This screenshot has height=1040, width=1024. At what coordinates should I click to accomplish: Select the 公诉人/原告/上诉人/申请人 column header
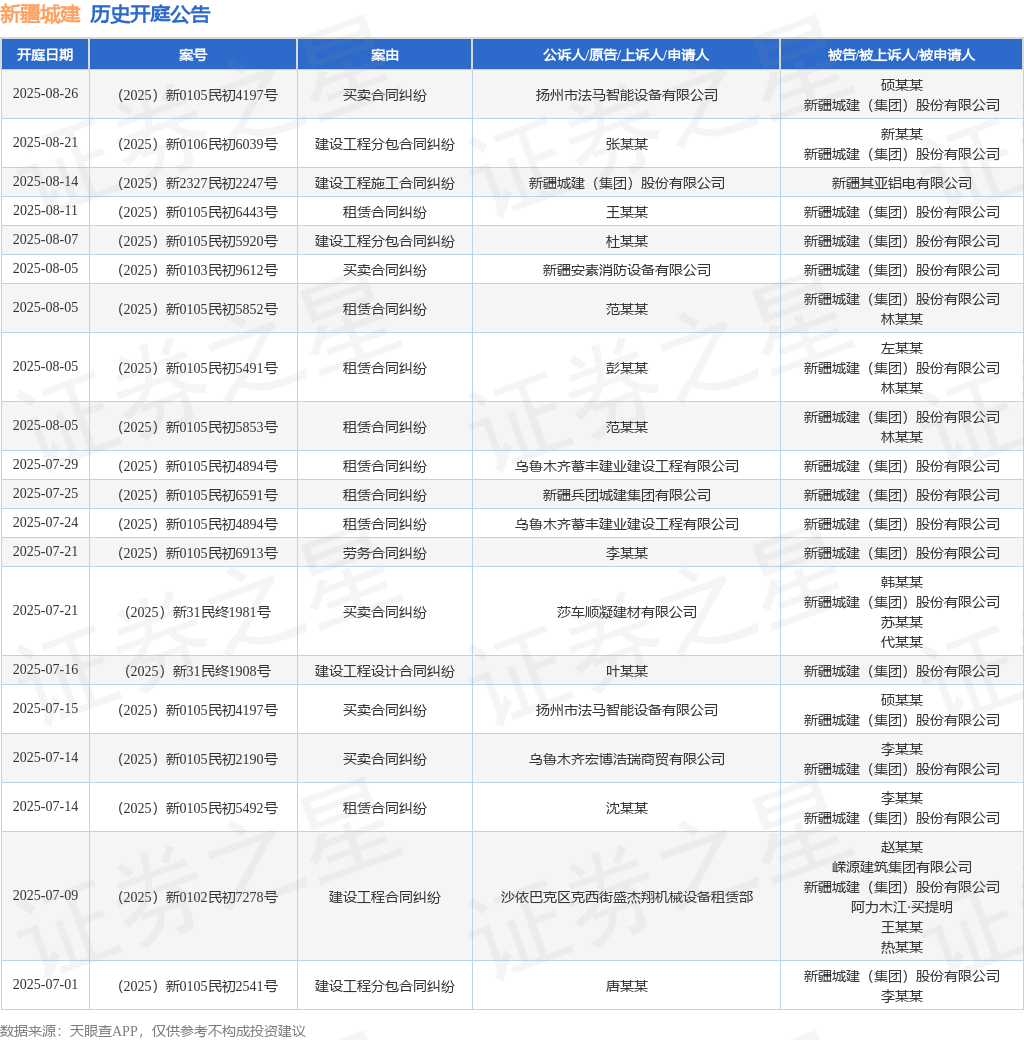pyautogui.click(x=626, y=54)
